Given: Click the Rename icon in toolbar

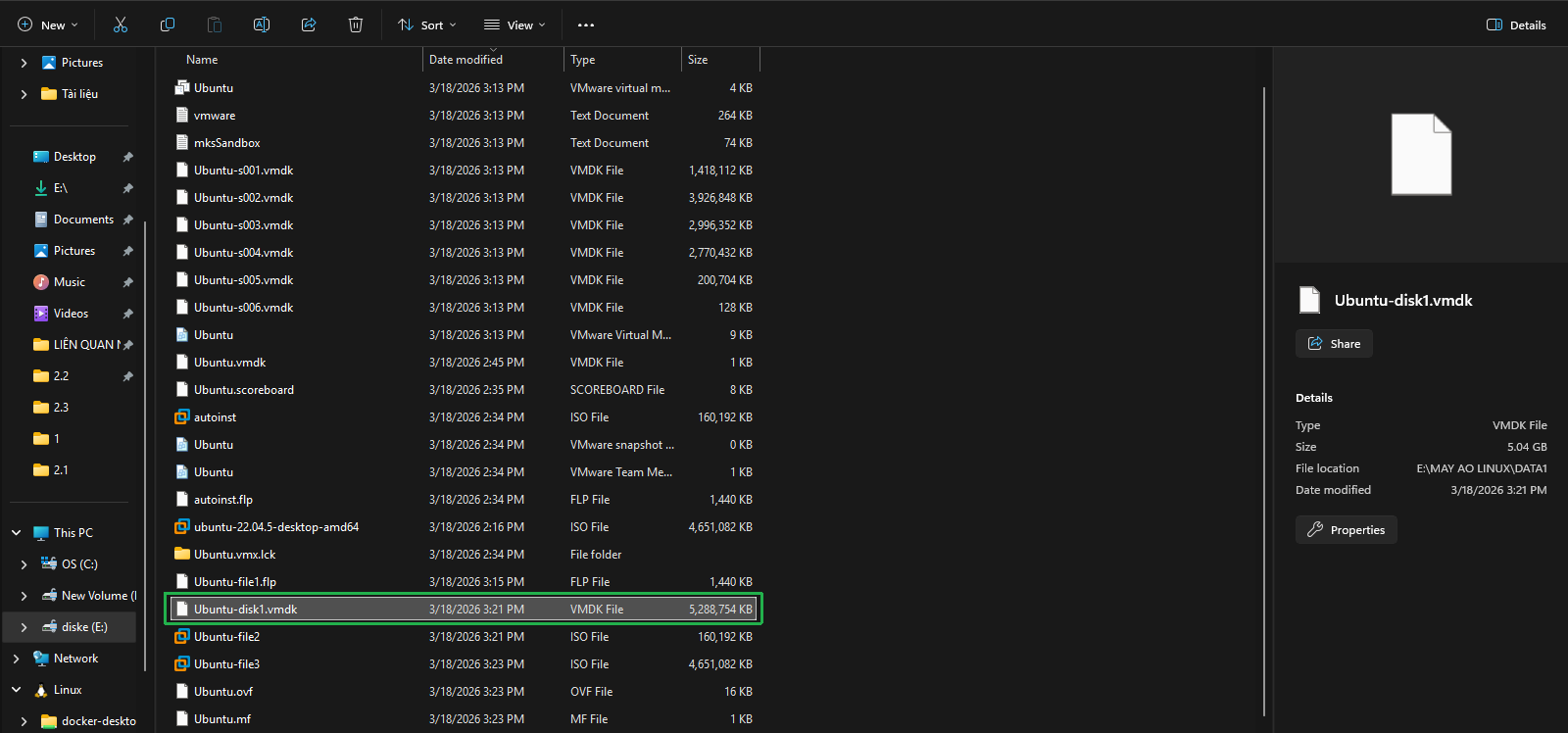Looking at the screenshot, I should click(262, 24).
